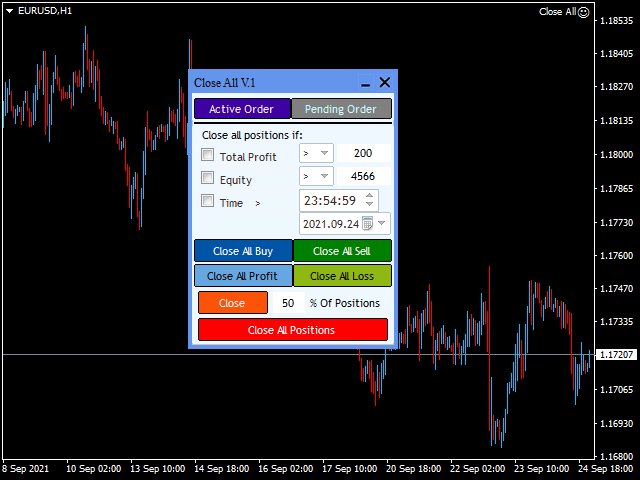
Task: Click the percent of positions field showing 50
Action: click(287, 303)
